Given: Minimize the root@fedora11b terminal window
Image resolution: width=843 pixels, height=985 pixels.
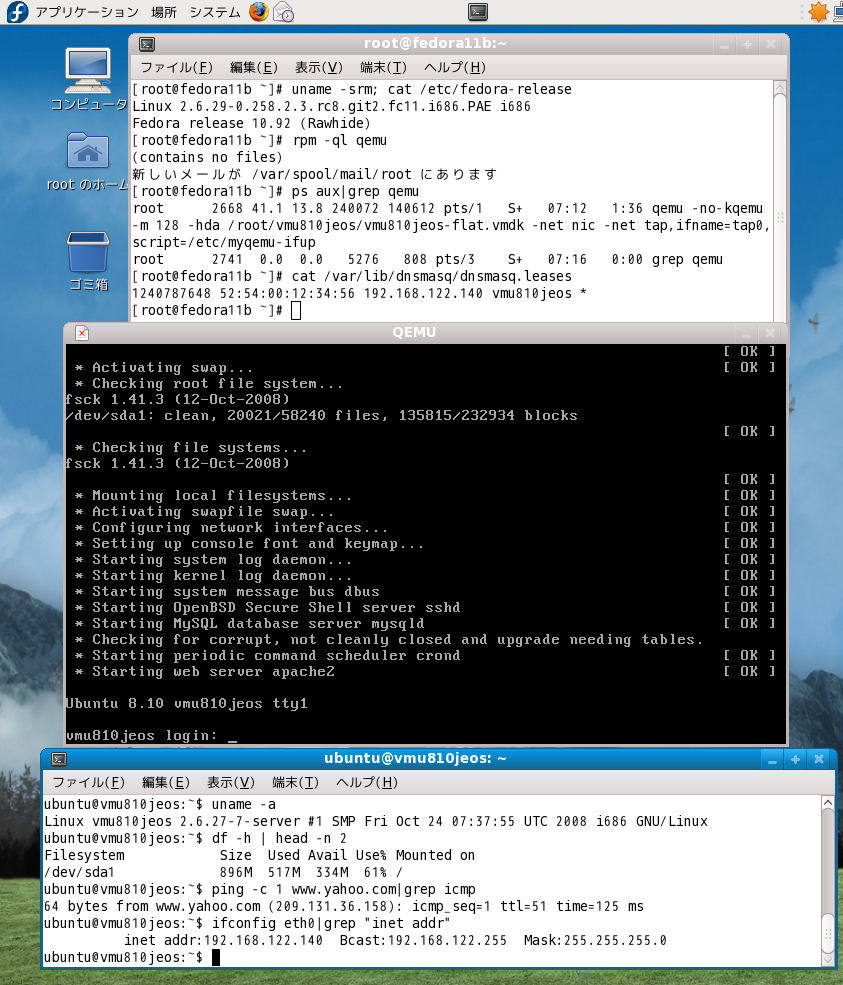Looking at the screenshot, I should (x=724, y=45).
